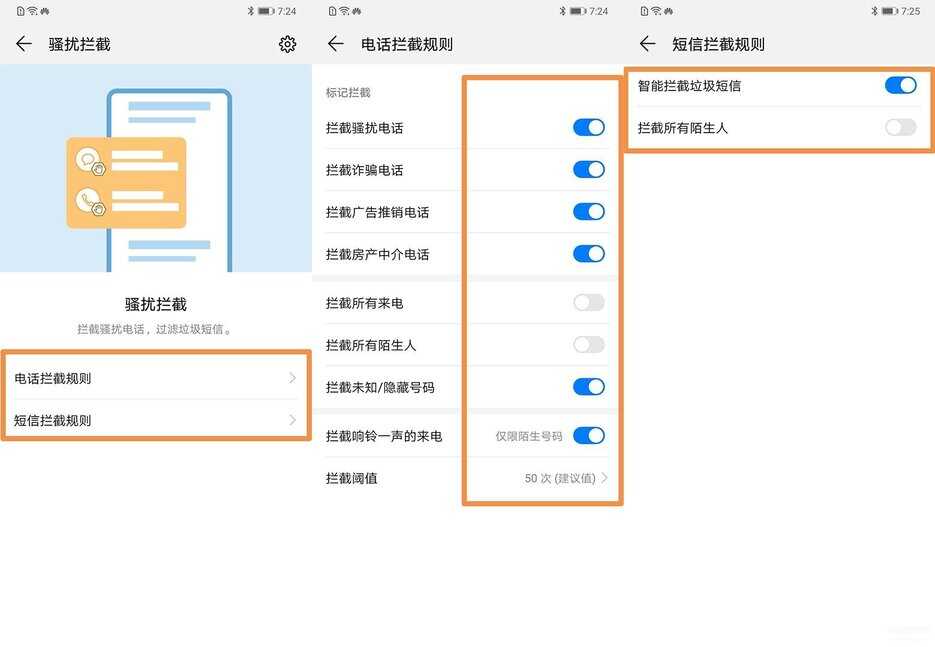Screen dimensions: 935x647
Task: Go back from the 短信拦截规则 screen
Action: tap(648, 44)
